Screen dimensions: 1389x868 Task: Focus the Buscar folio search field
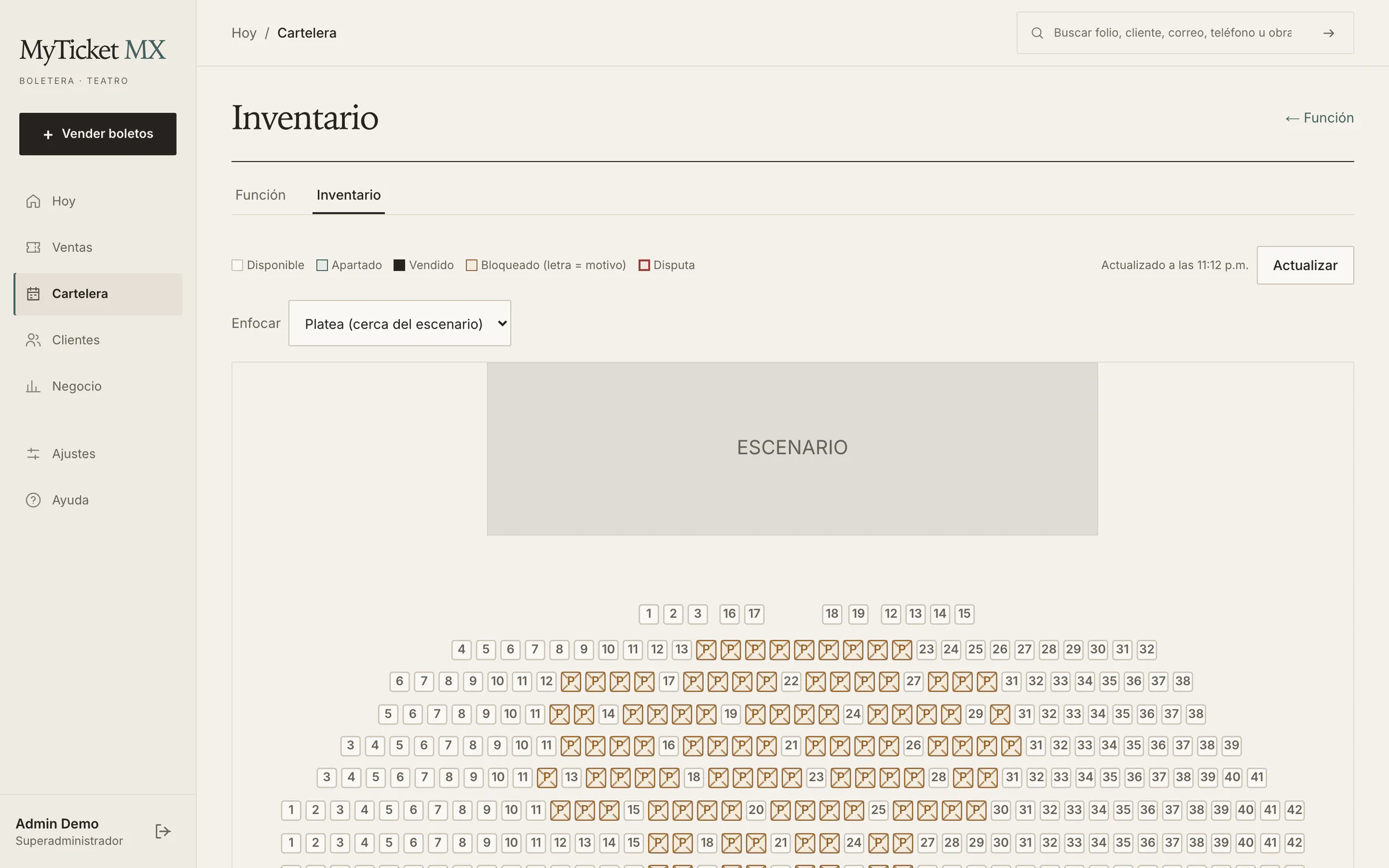point(1173,33)
